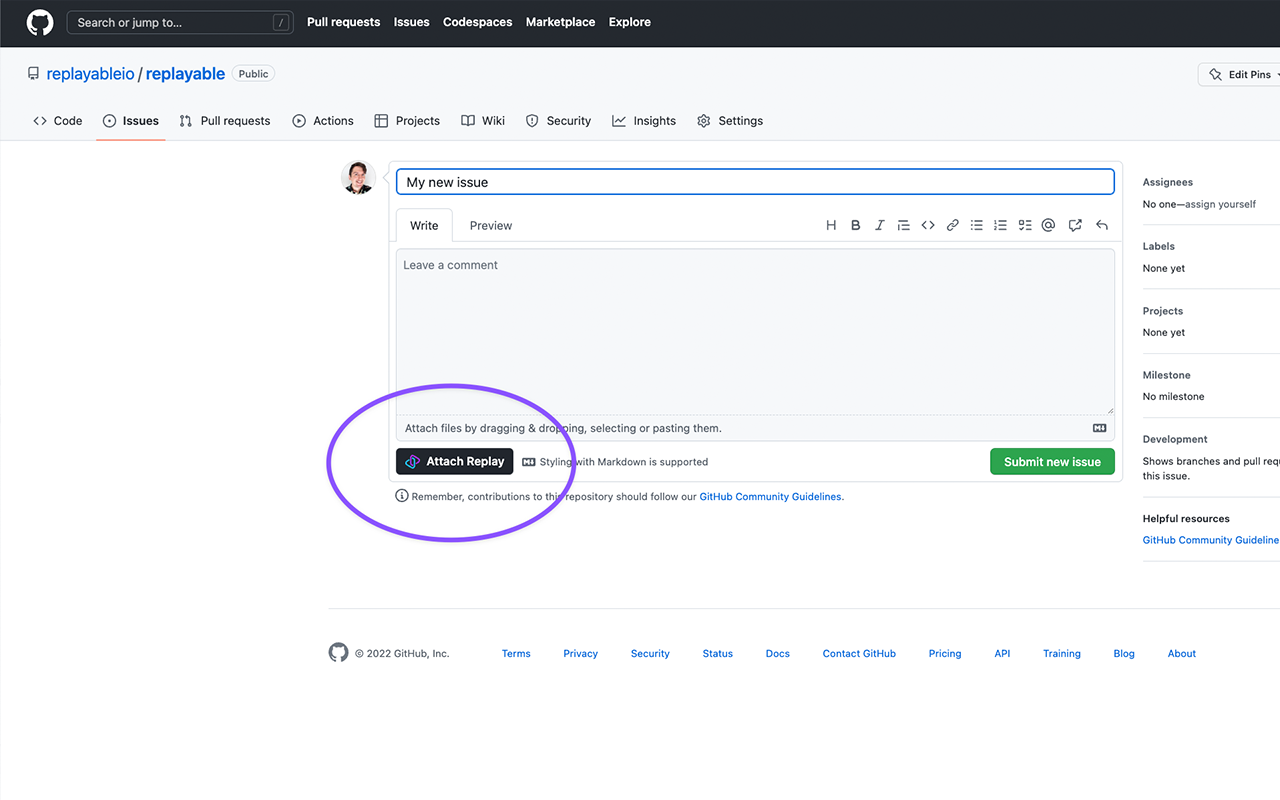Add a link using the chain icon

[x=952, y=225]
